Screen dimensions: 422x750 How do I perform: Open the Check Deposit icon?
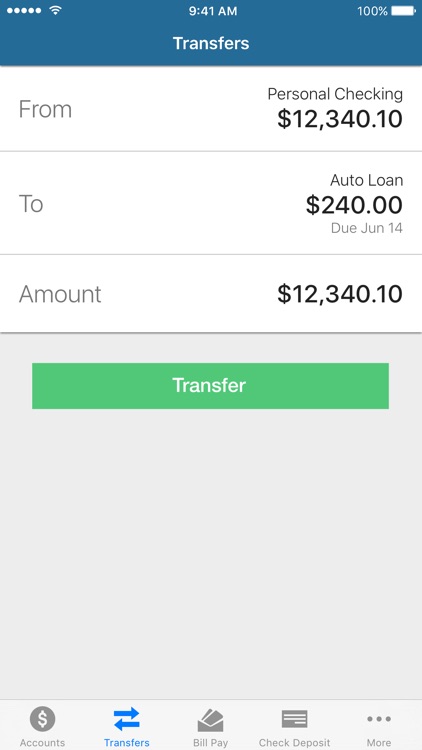tap(295, 719)
